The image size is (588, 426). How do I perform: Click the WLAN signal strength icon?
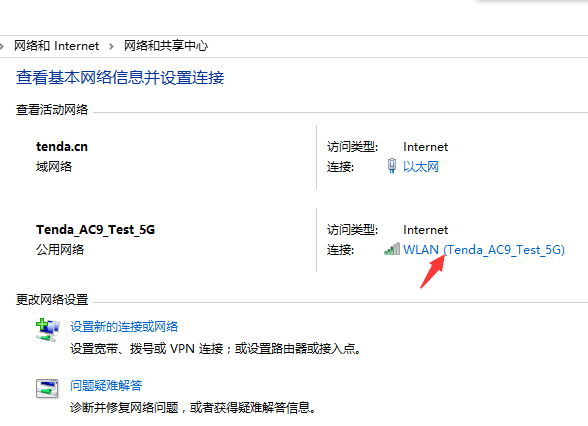coord(392,249)
